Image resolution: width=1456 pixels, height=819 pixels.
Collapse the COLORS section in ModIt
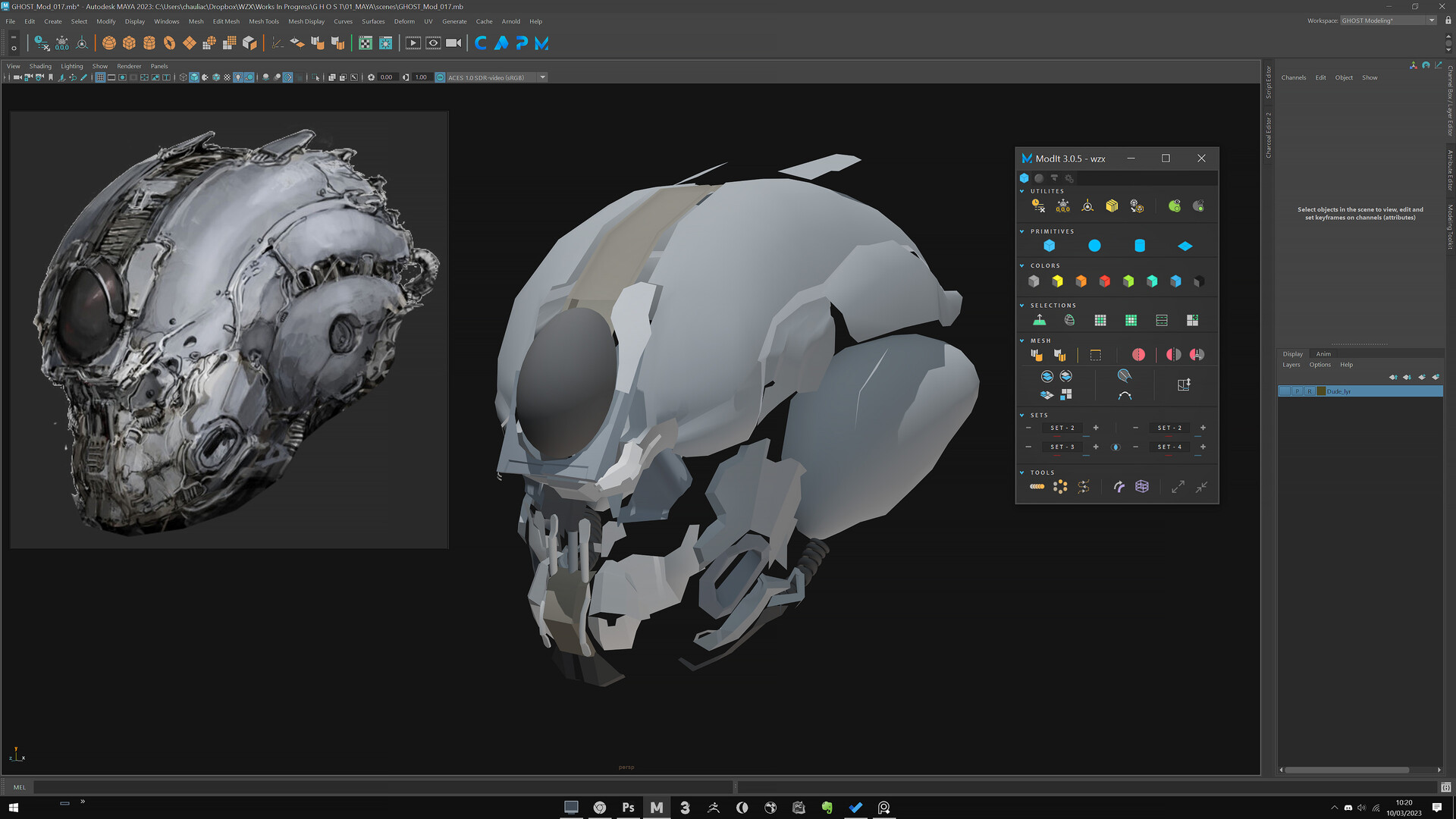pyautogui.click(x=1021, y=265)
